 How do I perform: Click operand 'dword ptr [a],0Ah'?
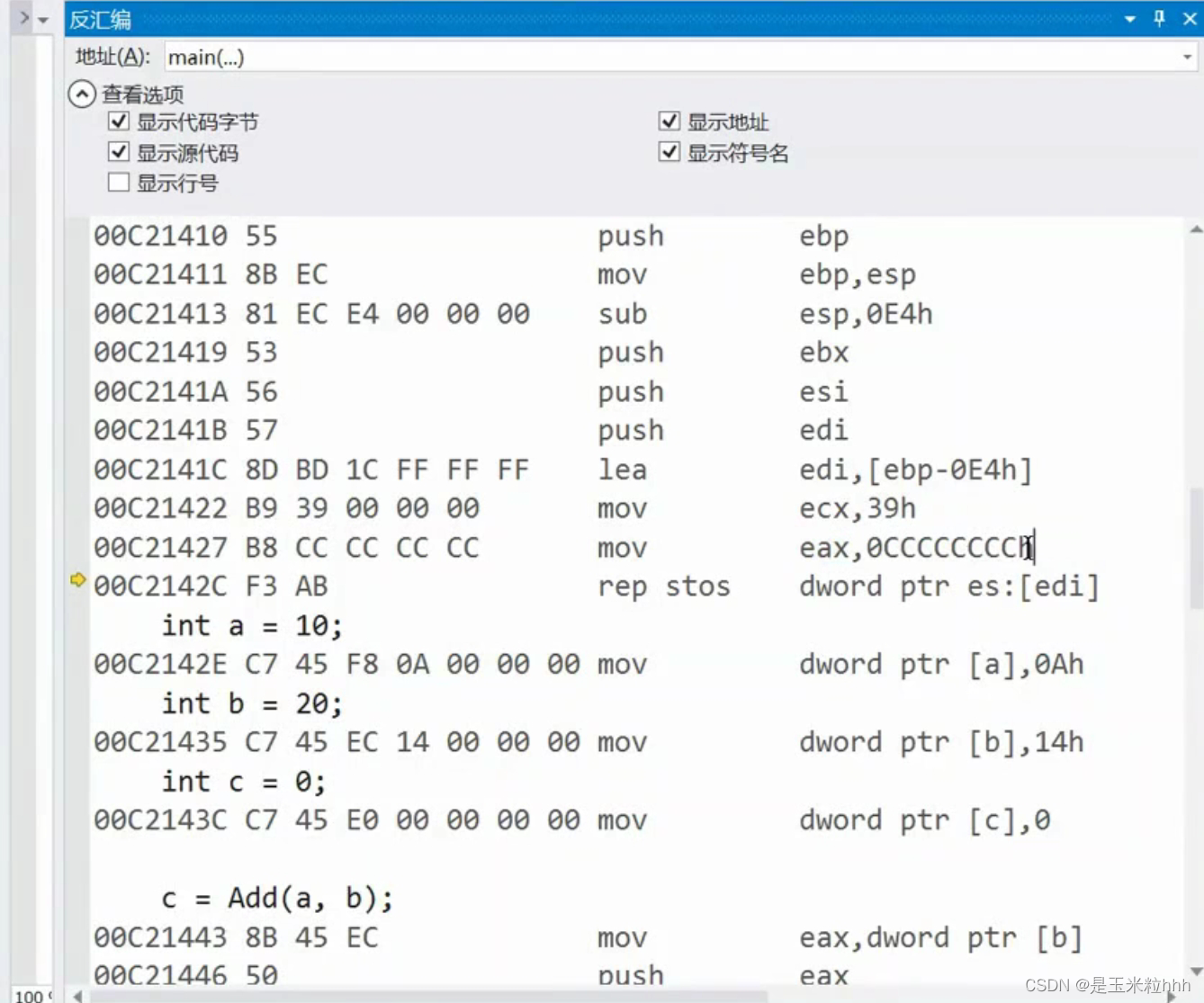pyautogui.click(x=941, y=665)
